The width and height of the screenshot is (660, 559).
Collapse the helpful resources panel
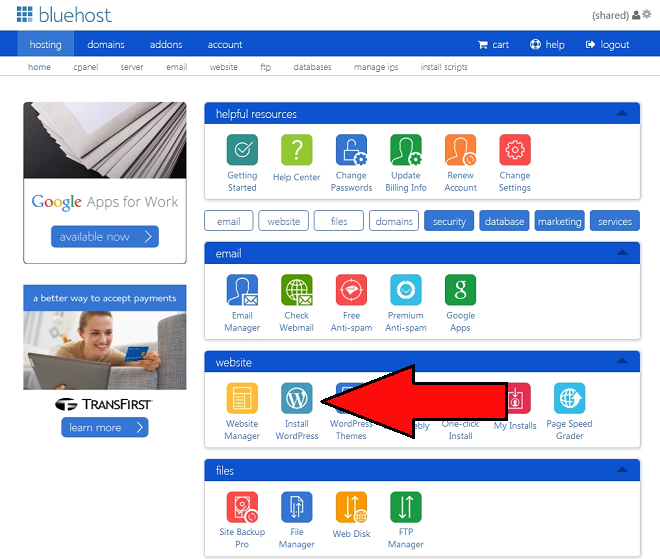point(622,113)
